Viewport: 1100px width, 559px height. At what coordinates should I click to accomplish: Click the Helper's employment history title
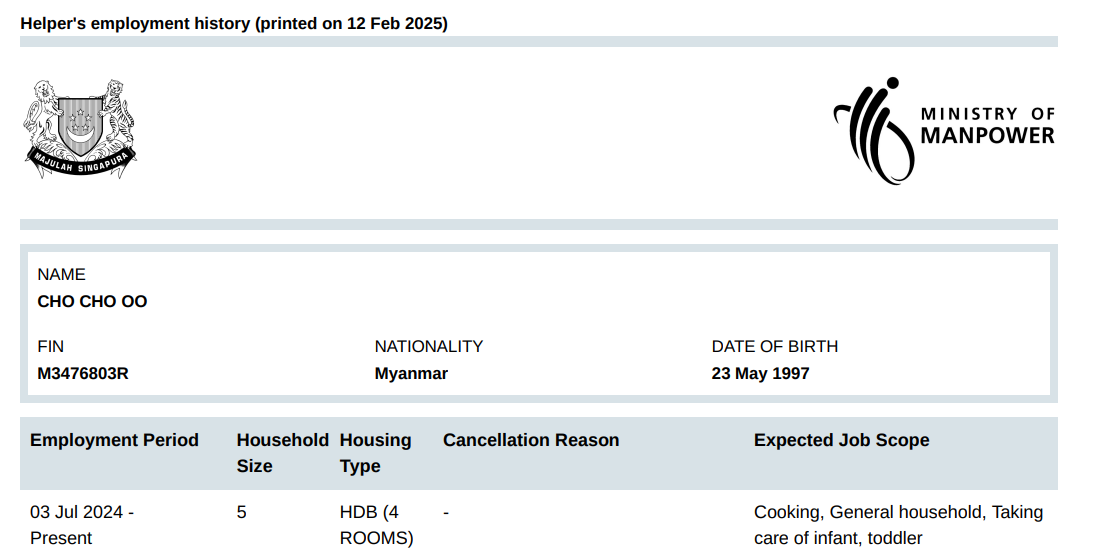234,24
